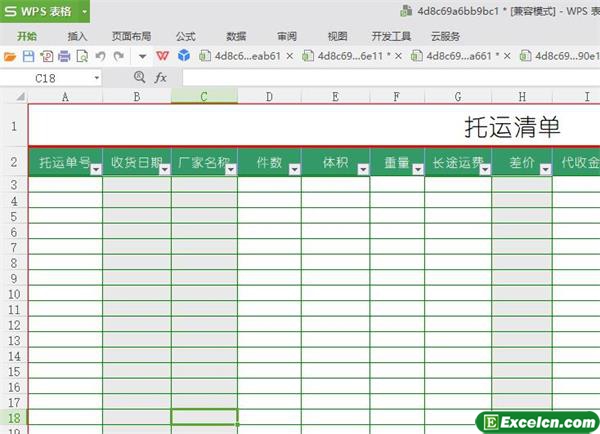600x434 pixels.
Task: Open the 件数 column filter dropdown
Action: [x=294, y=170]
